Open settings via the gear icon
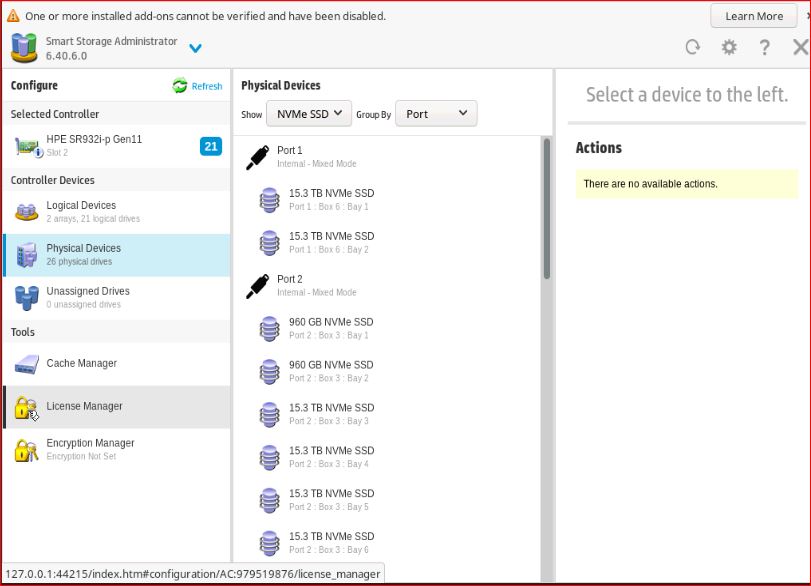 [729, 47]
